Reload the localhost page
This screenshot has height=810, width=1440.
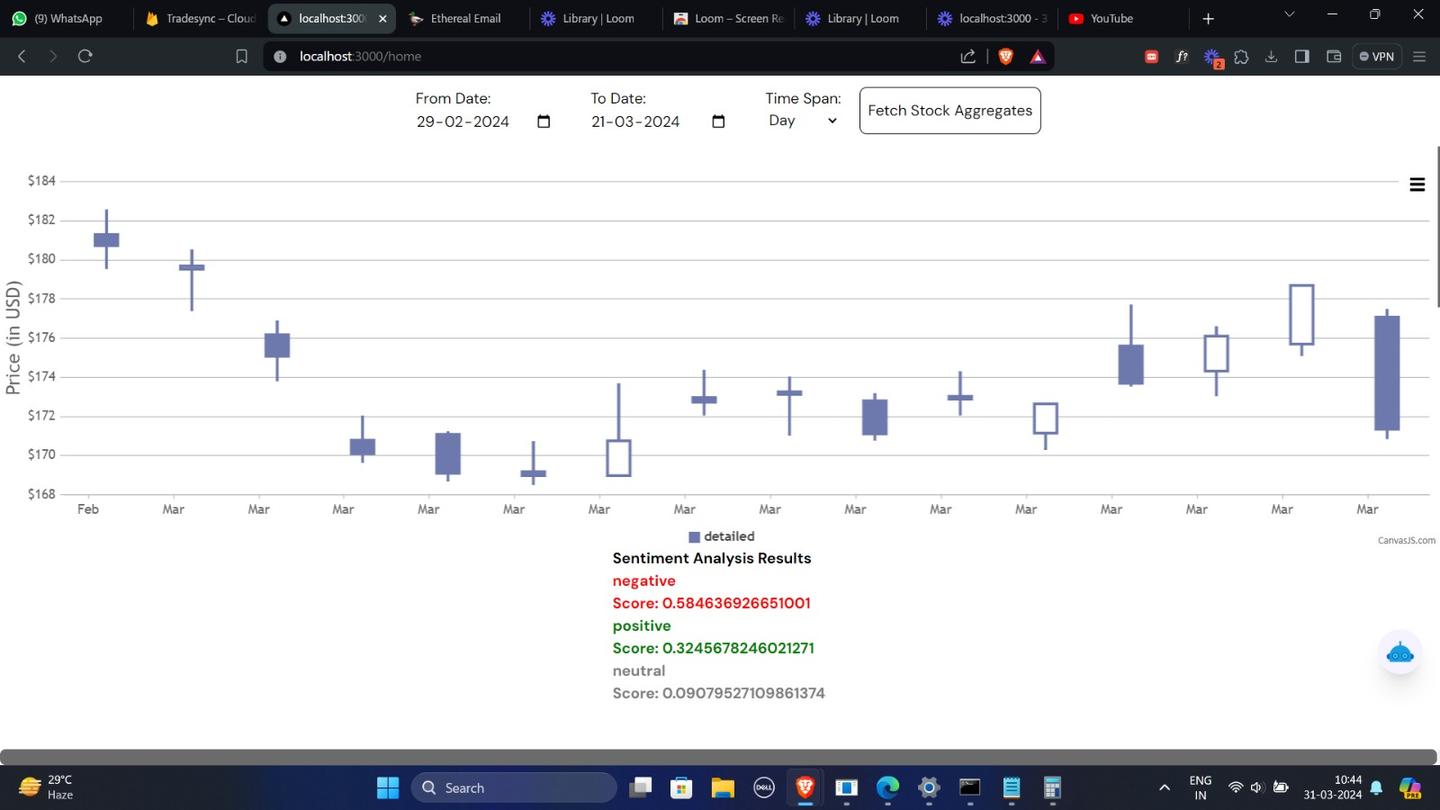[85, 57]
